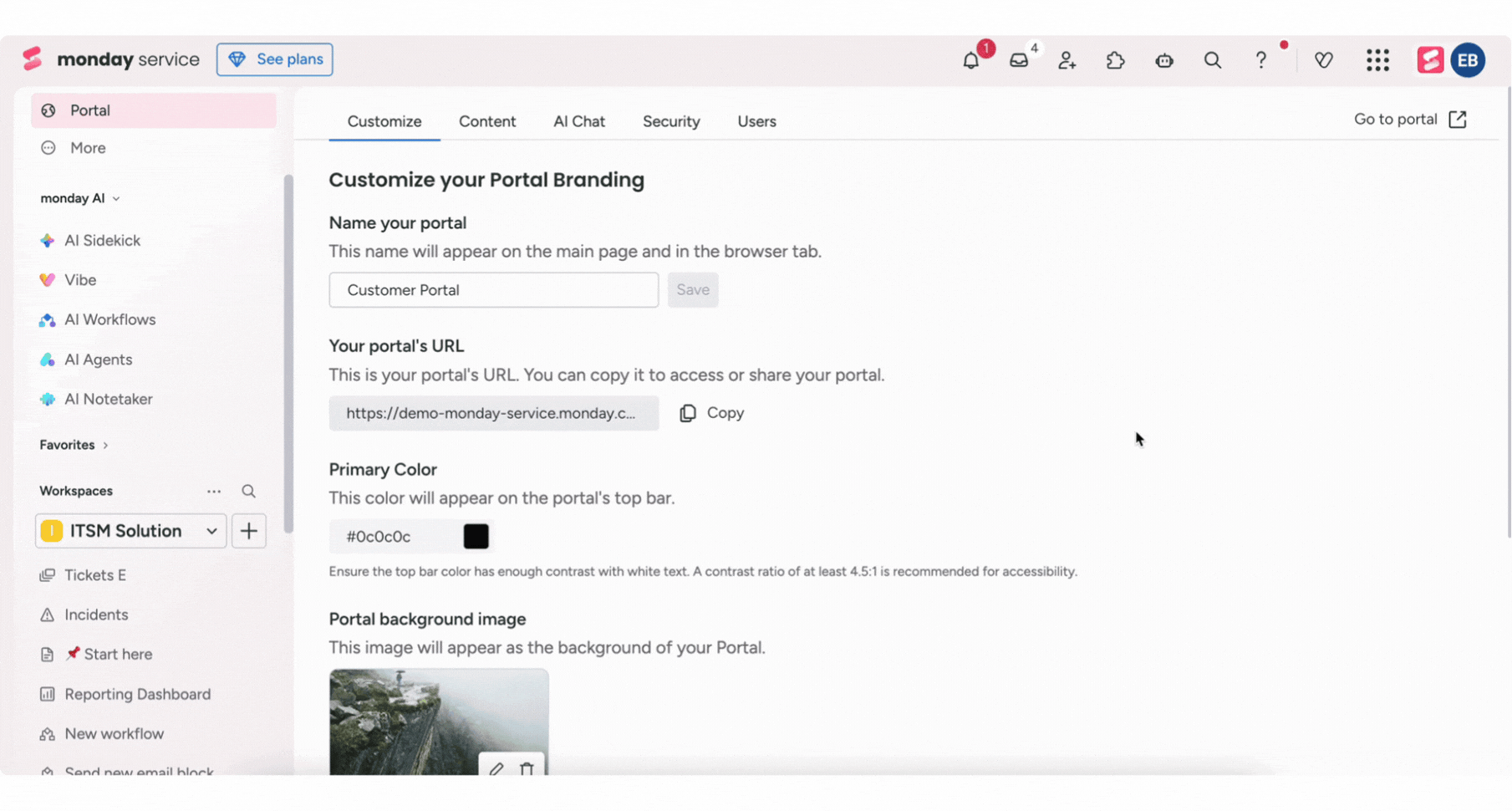Screen dimensions: 1512x811
Task: Open the Users tab
Action: point(757,121)
